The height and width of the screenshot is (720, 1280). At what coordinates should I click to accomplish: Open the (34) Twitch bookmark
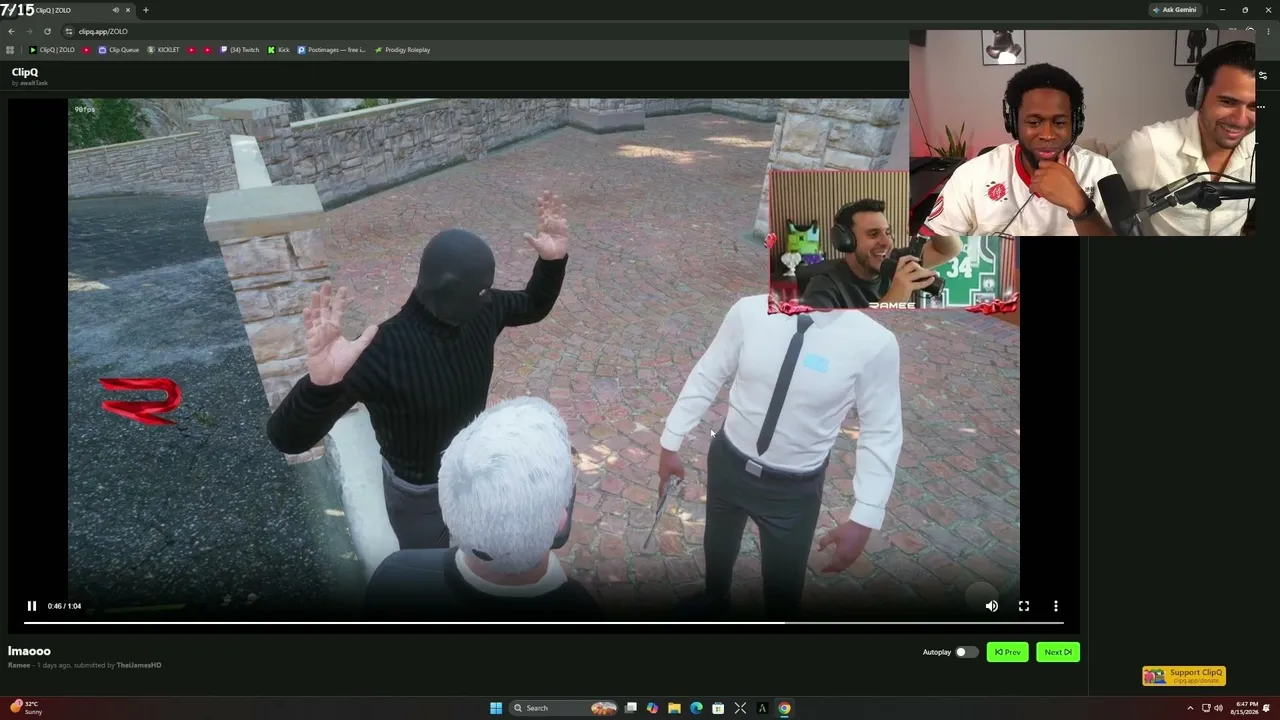[x=239, y=50]
